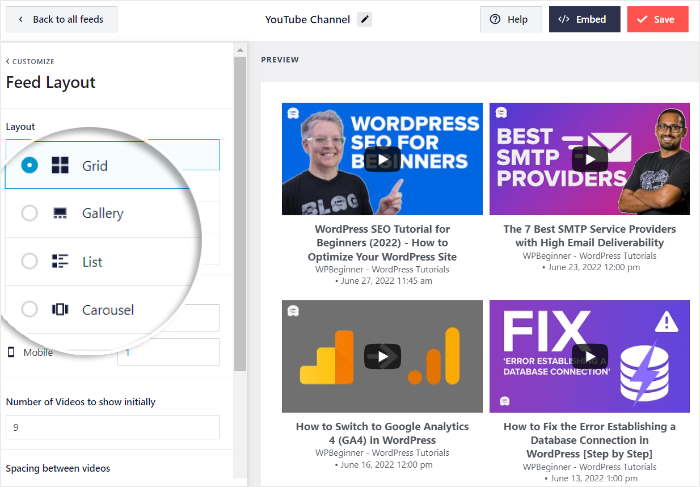Click the code brackets icon in Embed
Viewport: 700px width, 487px height.
point(564,19)
